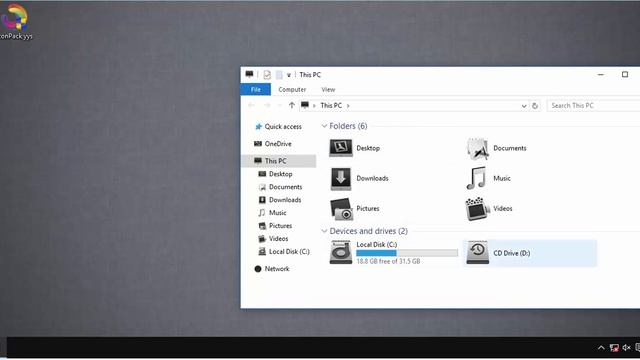Click '18.8 GB free of 31.5 GB' text
The height and width of the screenshot is (360, 640).
[388, 261]
